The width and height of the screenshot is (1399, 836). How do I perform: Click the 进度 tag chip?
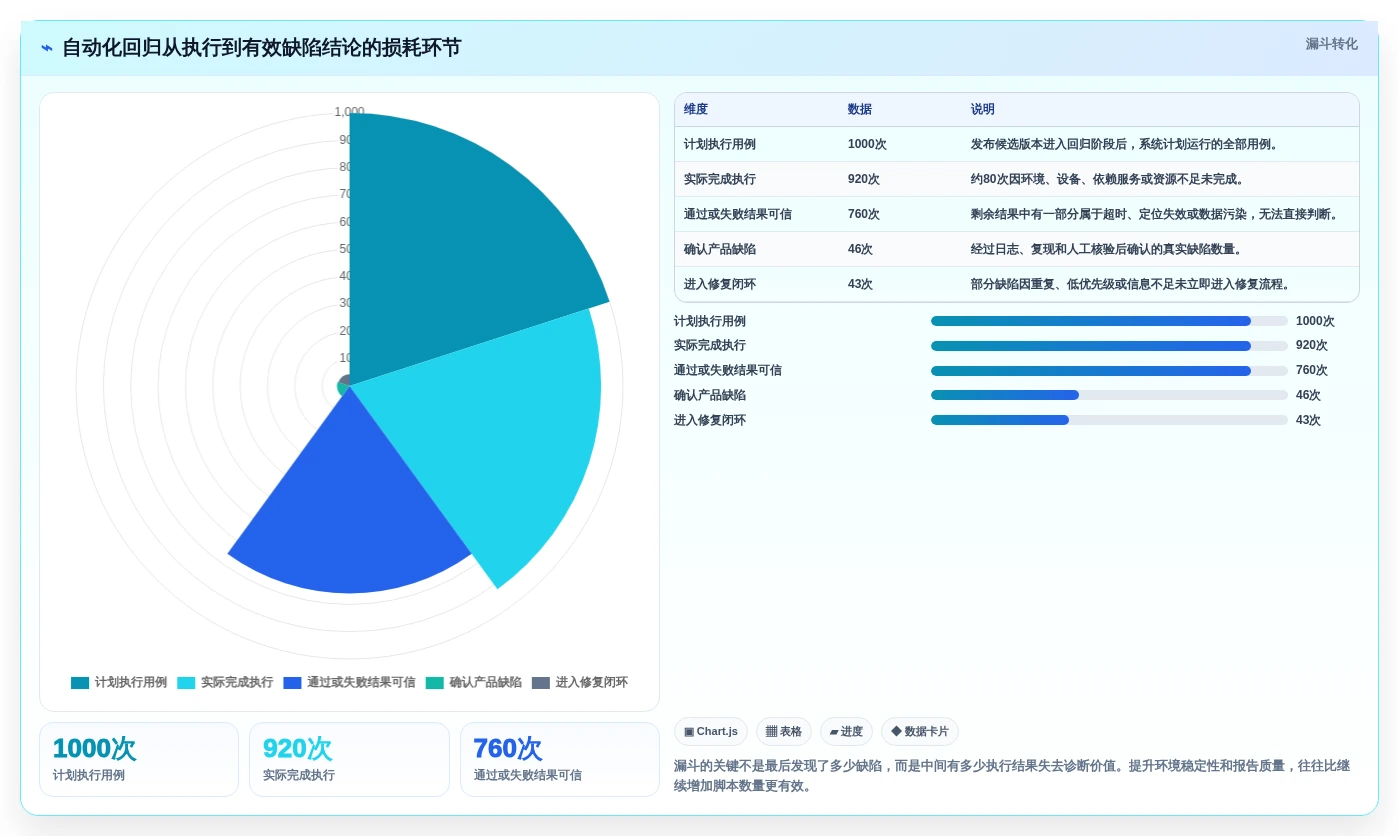click(x=846, y=732)
